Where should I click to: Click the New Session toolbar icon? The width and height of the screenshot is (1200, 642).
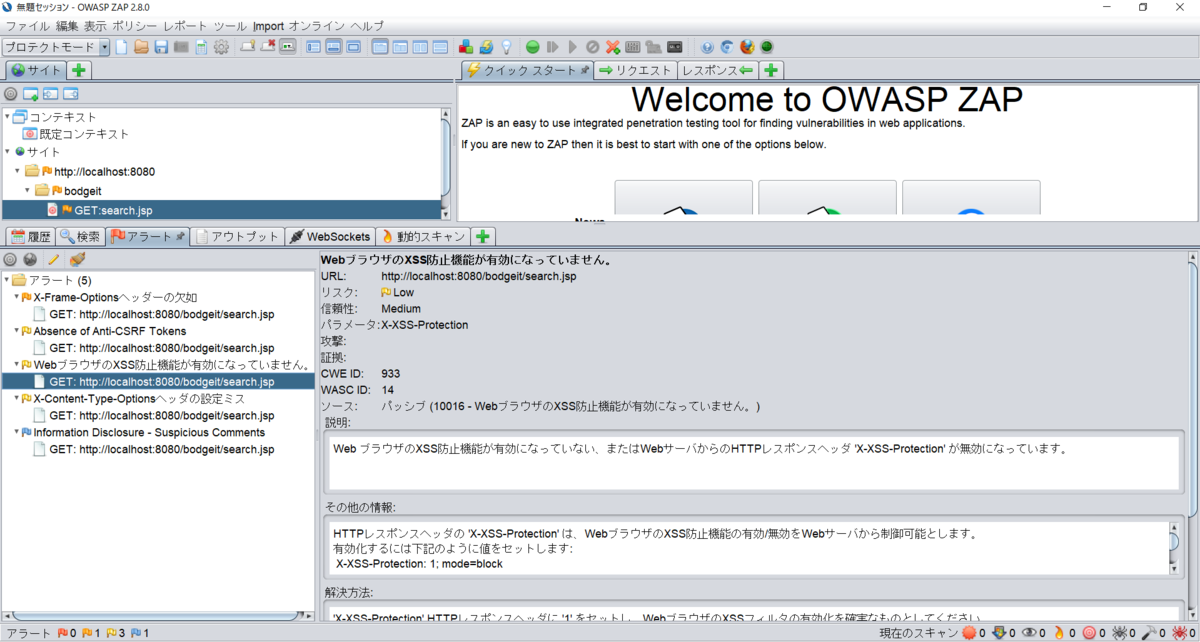coord(122,47)
